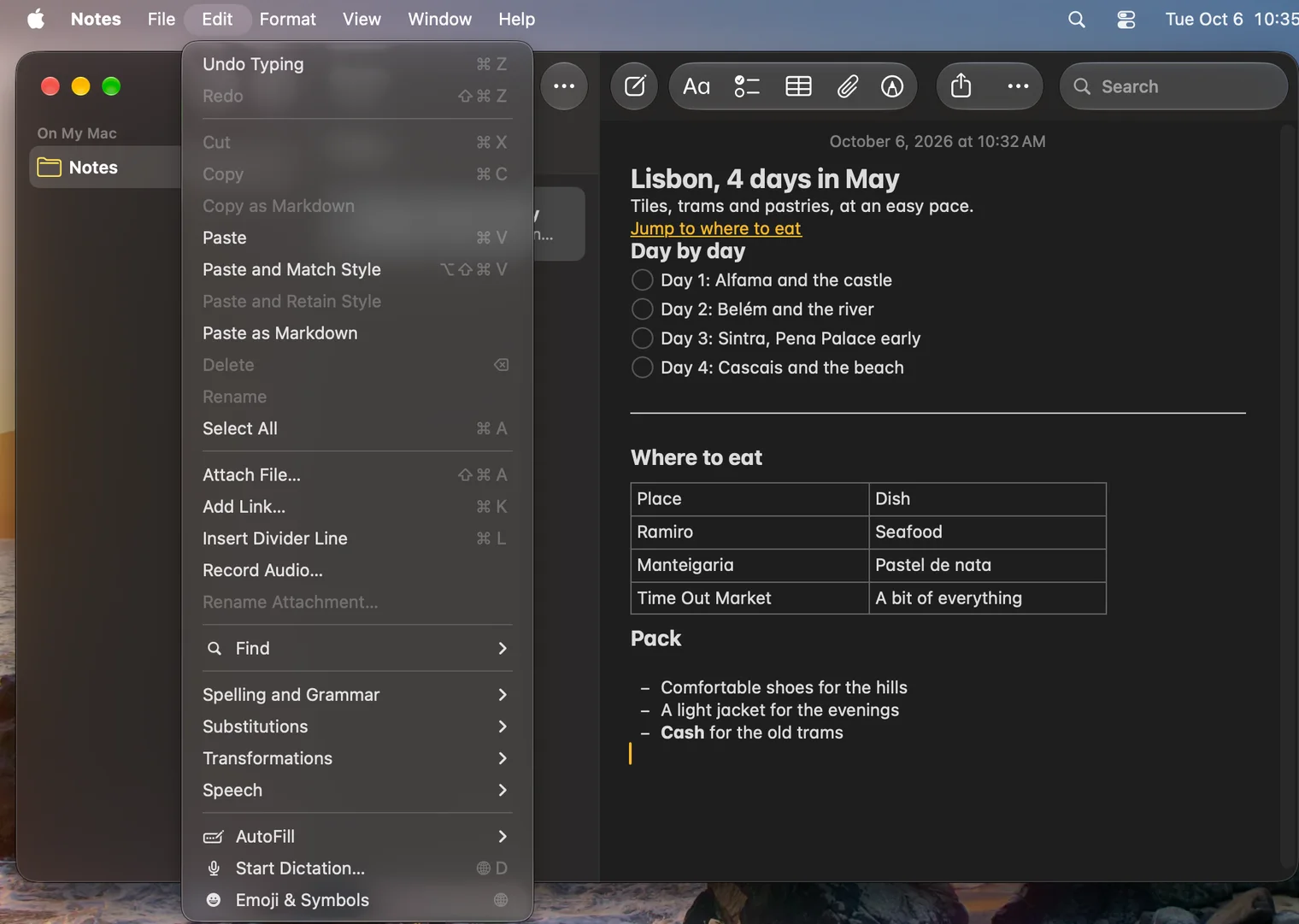The width and height of the screenshot is (1299, 924).
Task: Choose Undo Typing from the Edit menu
Action: pyautogui.click(x=357, y=64)
